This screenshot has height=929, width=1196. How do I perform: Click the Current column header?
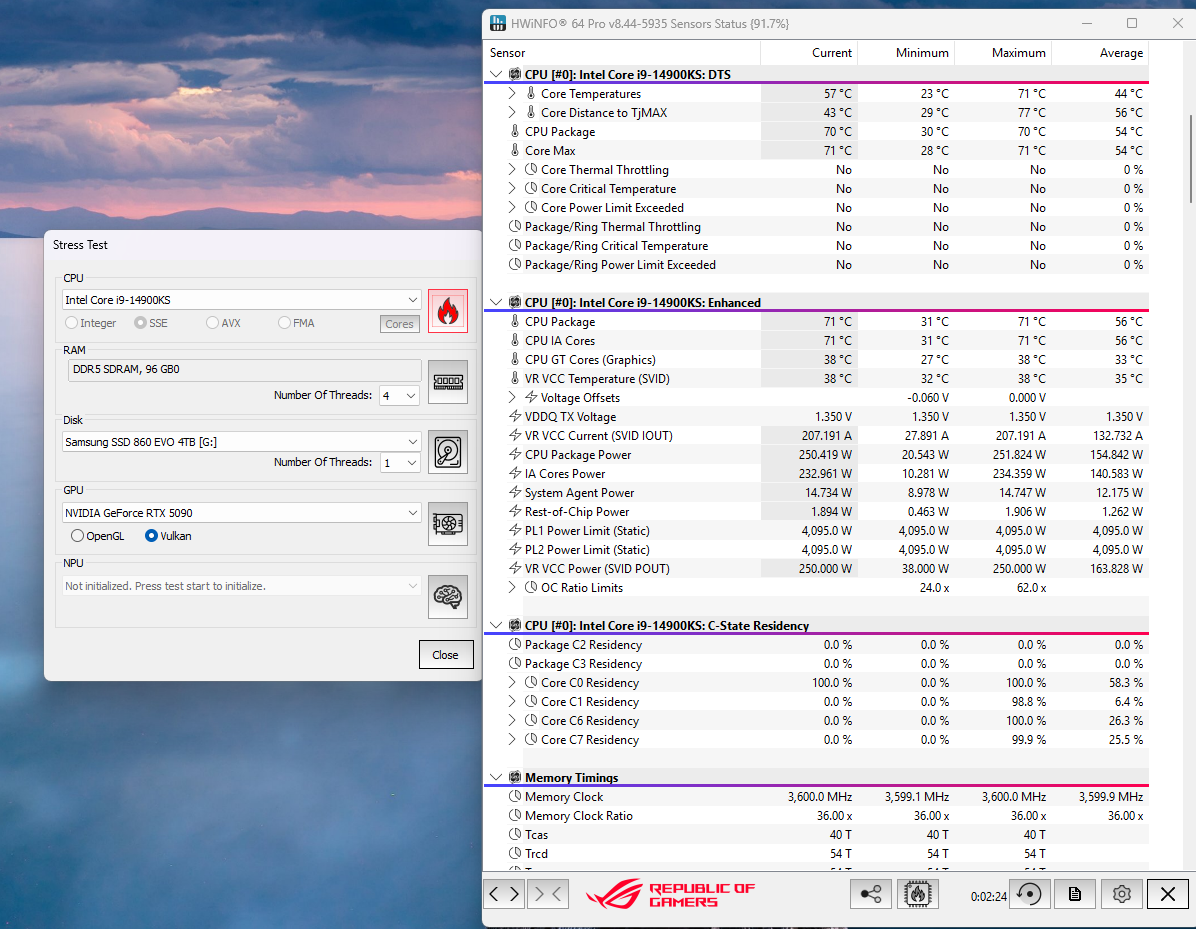tap(809, 53)
